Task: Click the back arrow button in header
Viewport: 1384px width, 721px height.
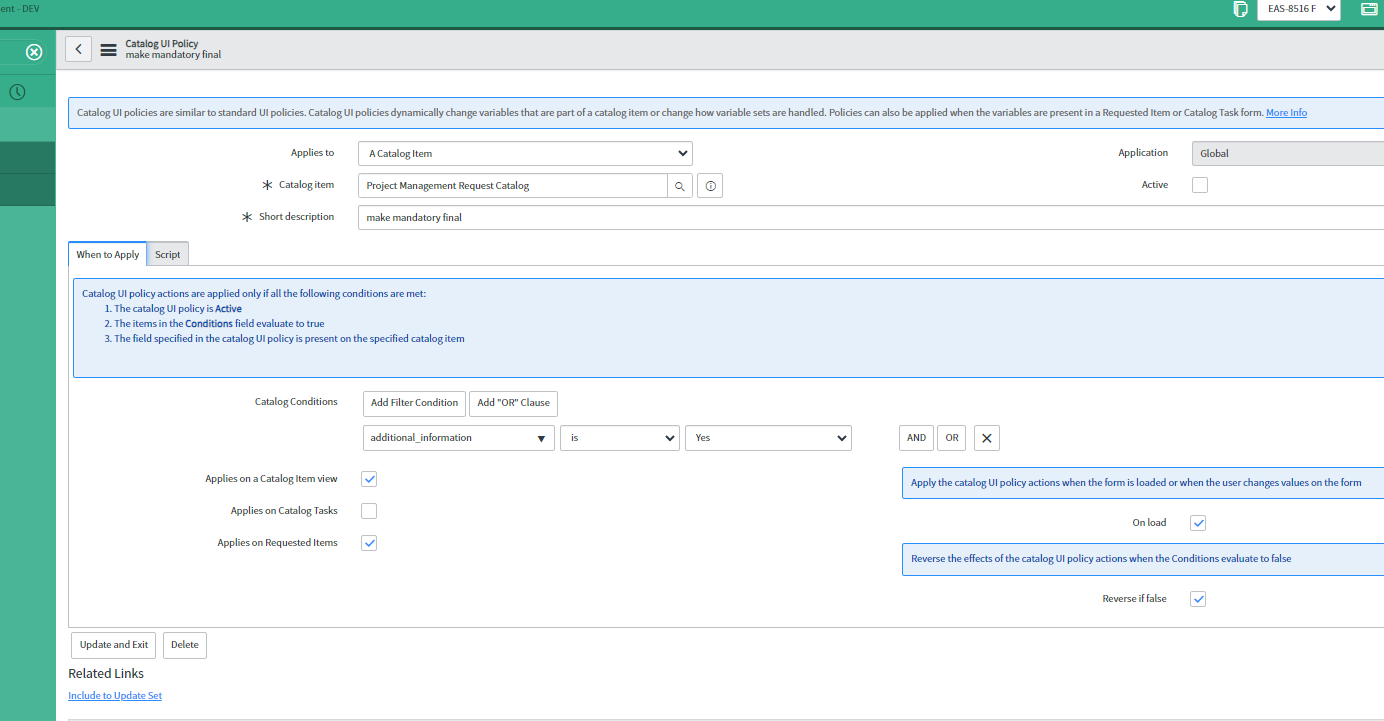Action: click(x=78, y=49)
